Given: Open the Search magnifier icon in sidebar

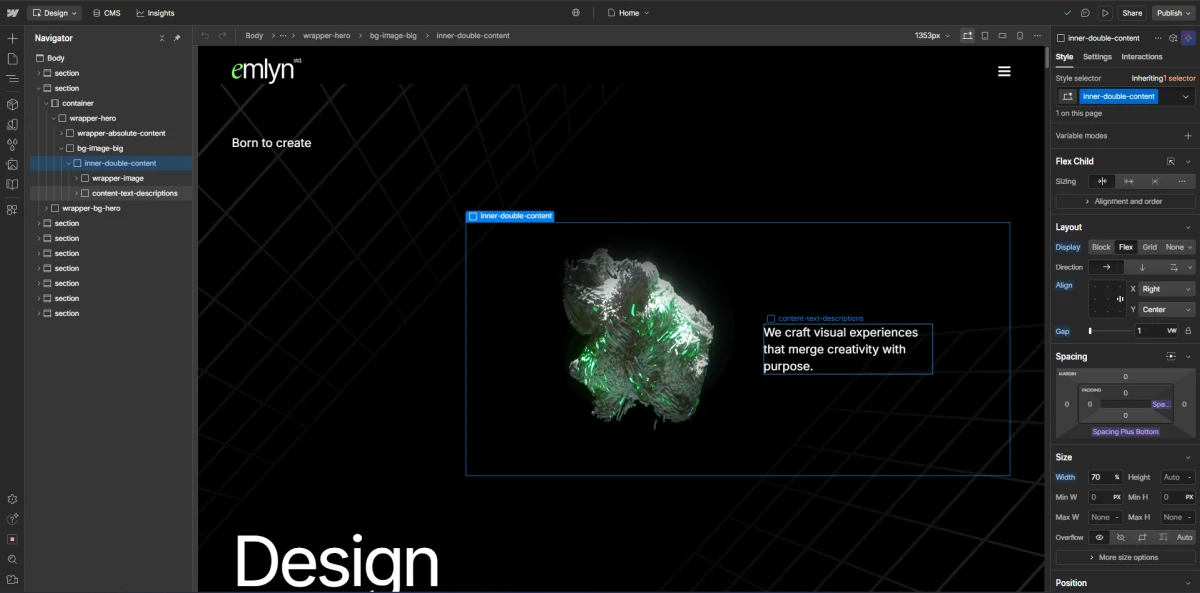Looking at the screenshot, I should [x=12, y=559].
